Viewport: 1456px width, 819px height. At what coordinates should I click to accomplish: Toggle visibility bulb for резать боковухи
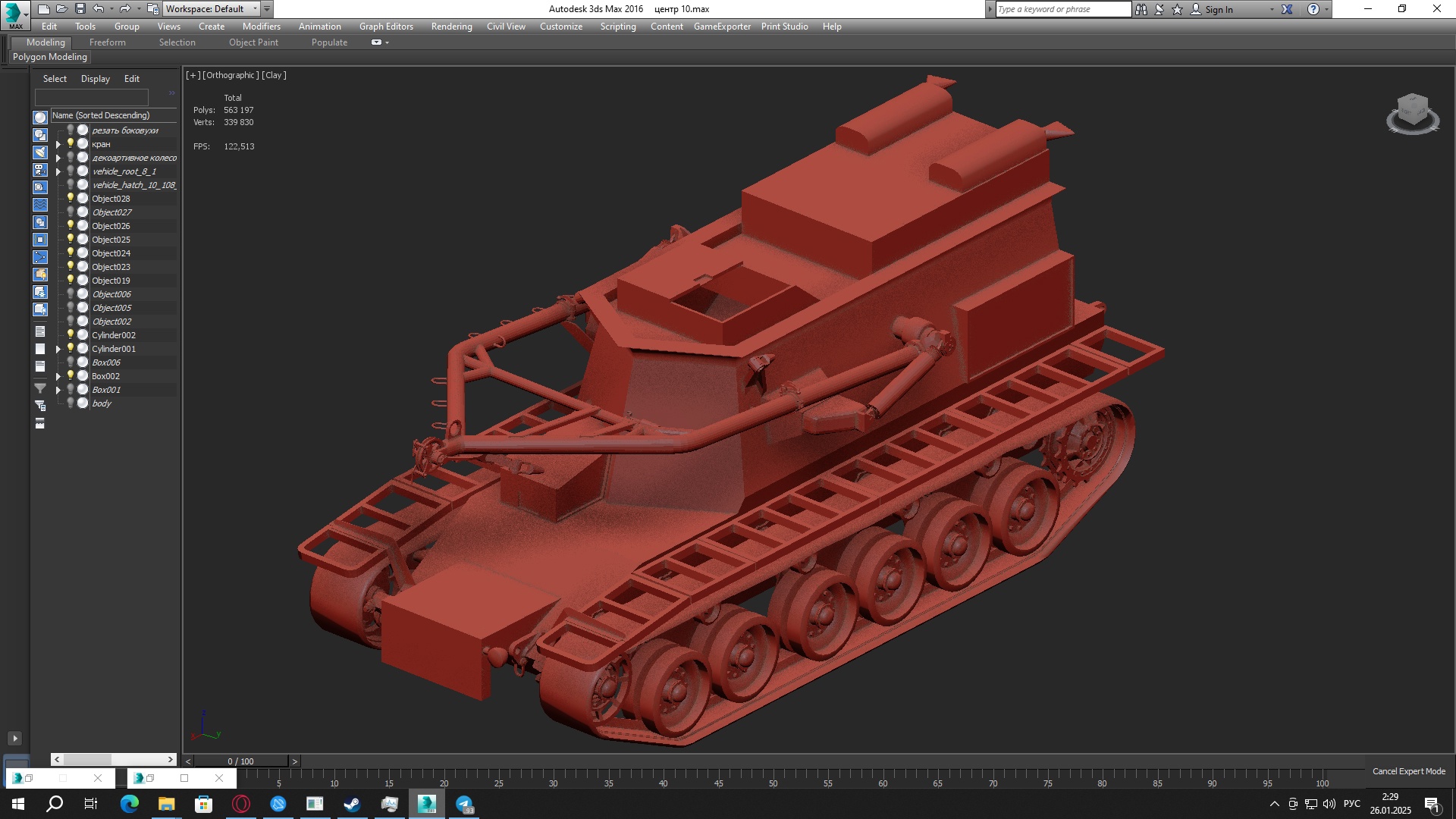tap(71, 130)
